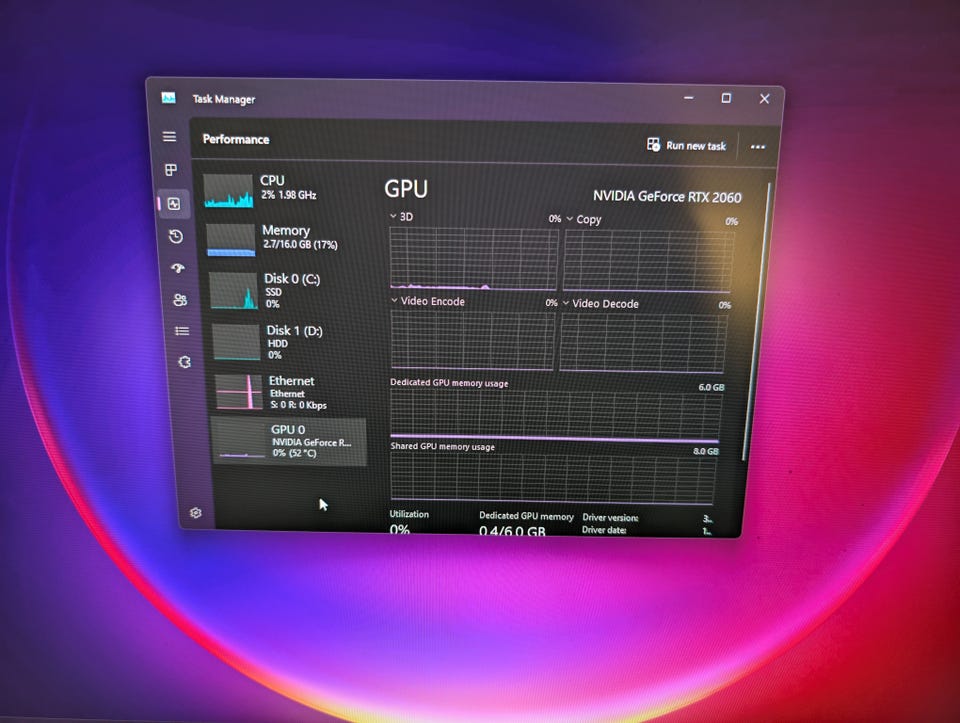The image size is (960, 723).
Task: Click the Utilization label
Action: click(409, 514)
